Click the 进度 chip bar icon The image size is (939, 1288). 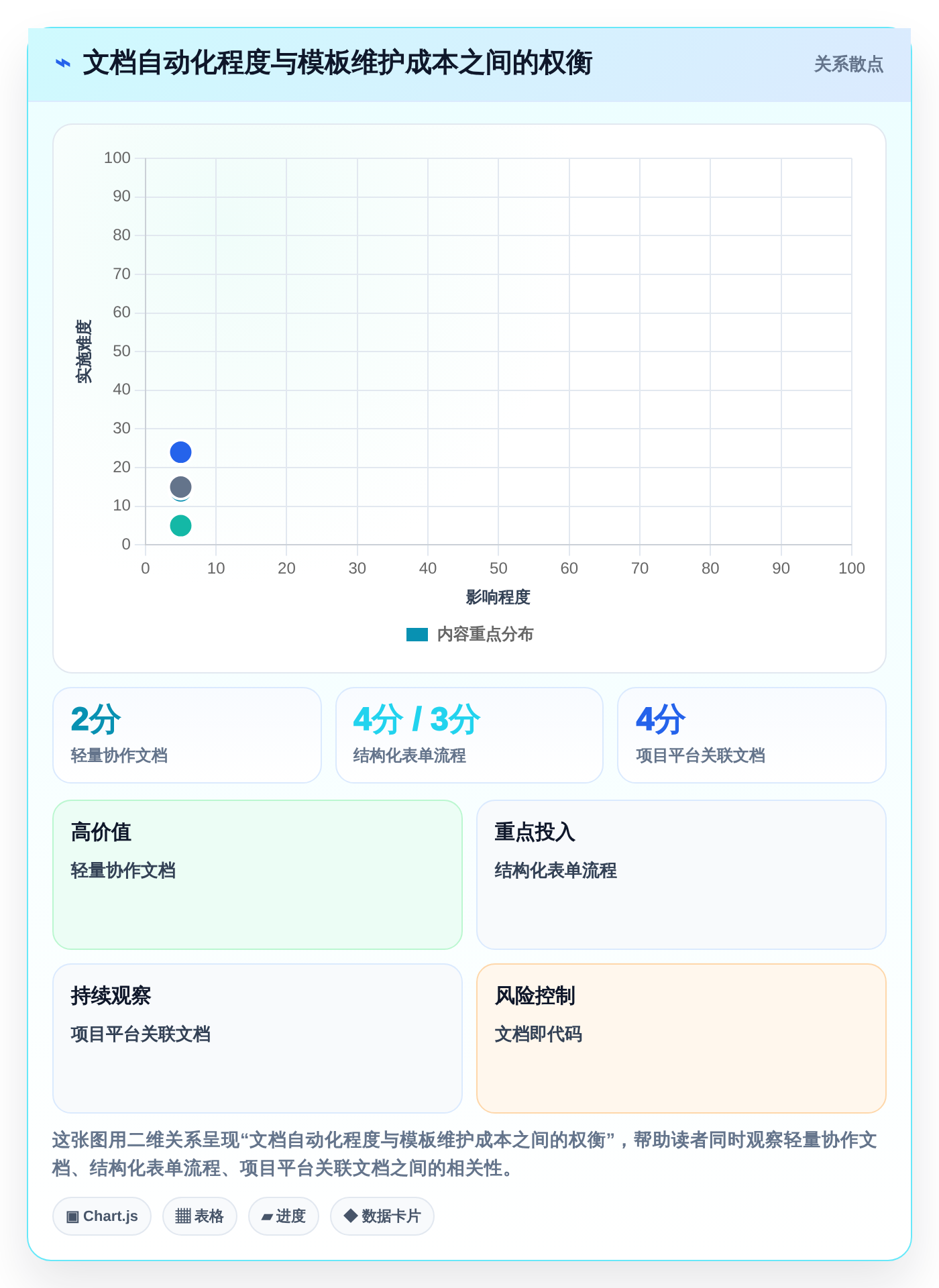pos(267,1217)
